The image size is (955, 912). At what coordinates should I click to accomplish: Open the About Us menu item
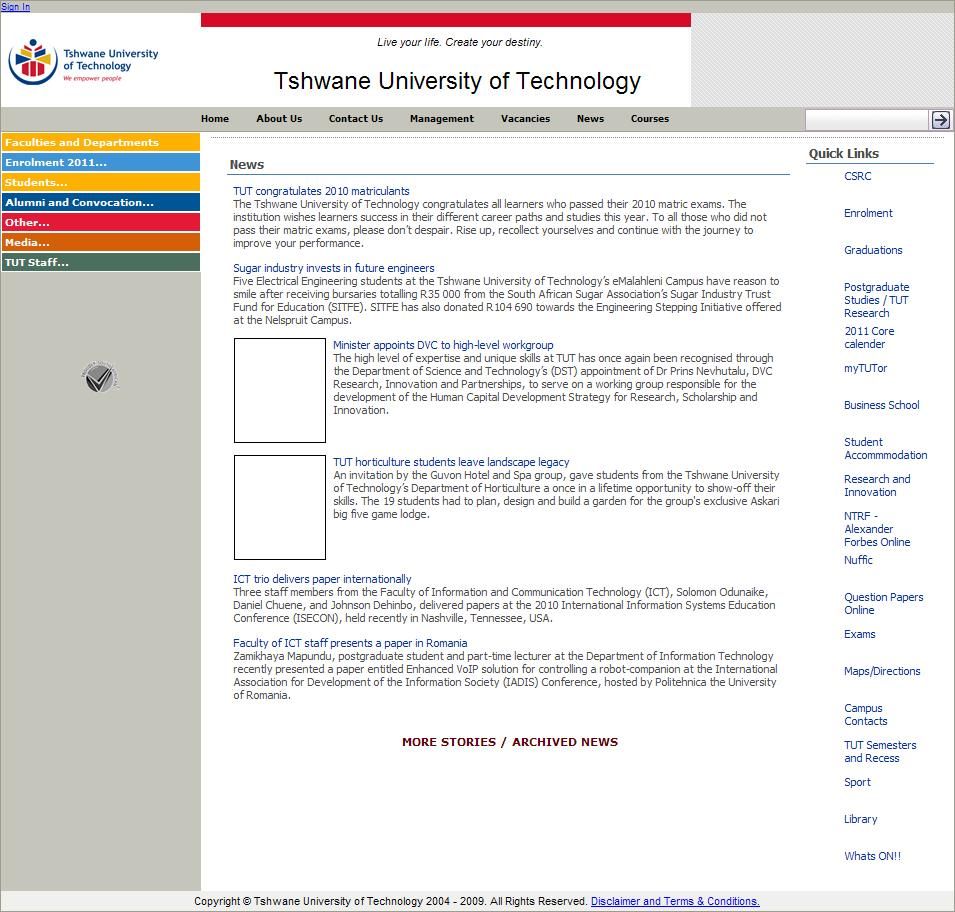click(x=279, y=119)
